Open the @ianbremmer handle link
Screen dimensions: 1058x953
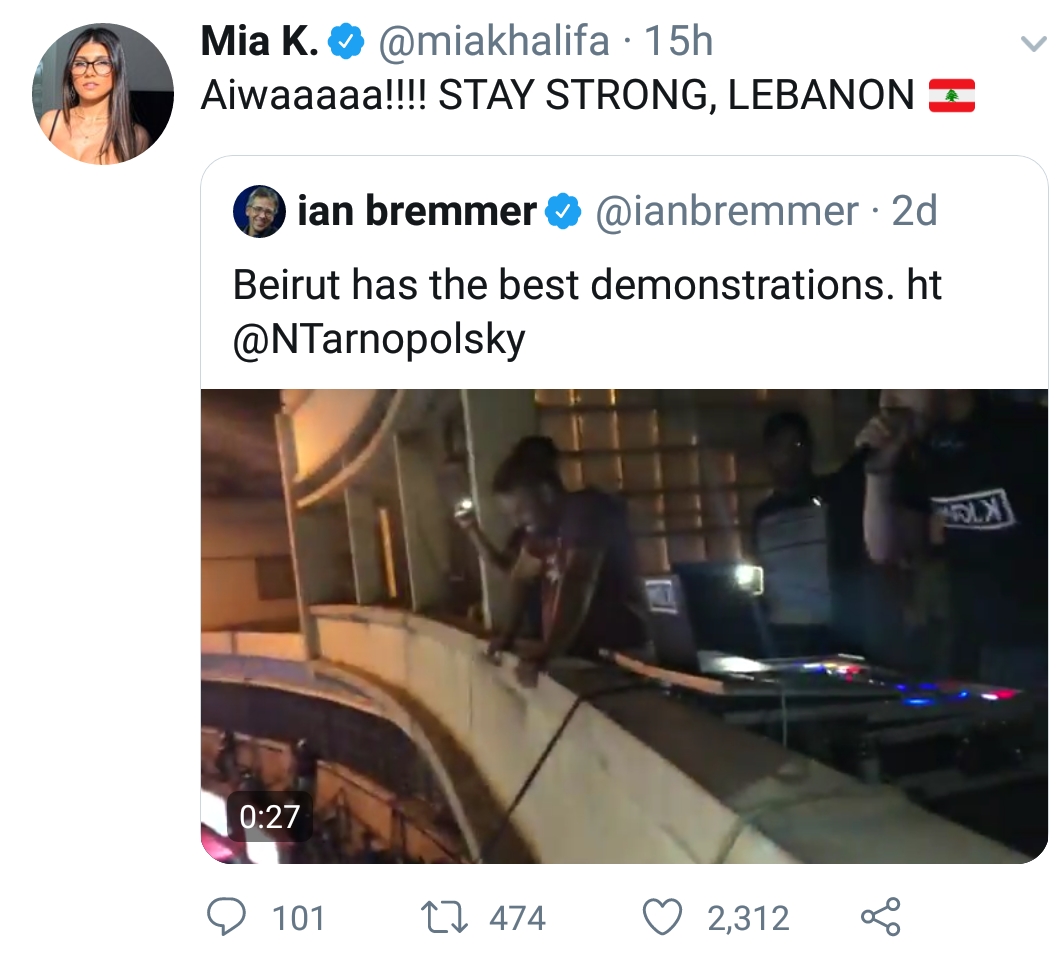click(727, 211)
